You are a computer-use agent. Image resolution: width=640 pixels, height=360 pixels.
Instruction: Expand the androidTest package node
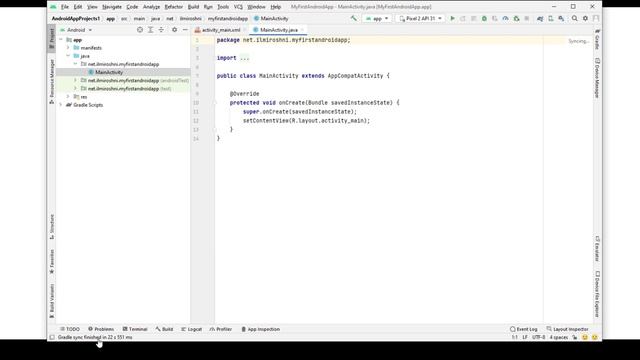click(x=76, y=80)
